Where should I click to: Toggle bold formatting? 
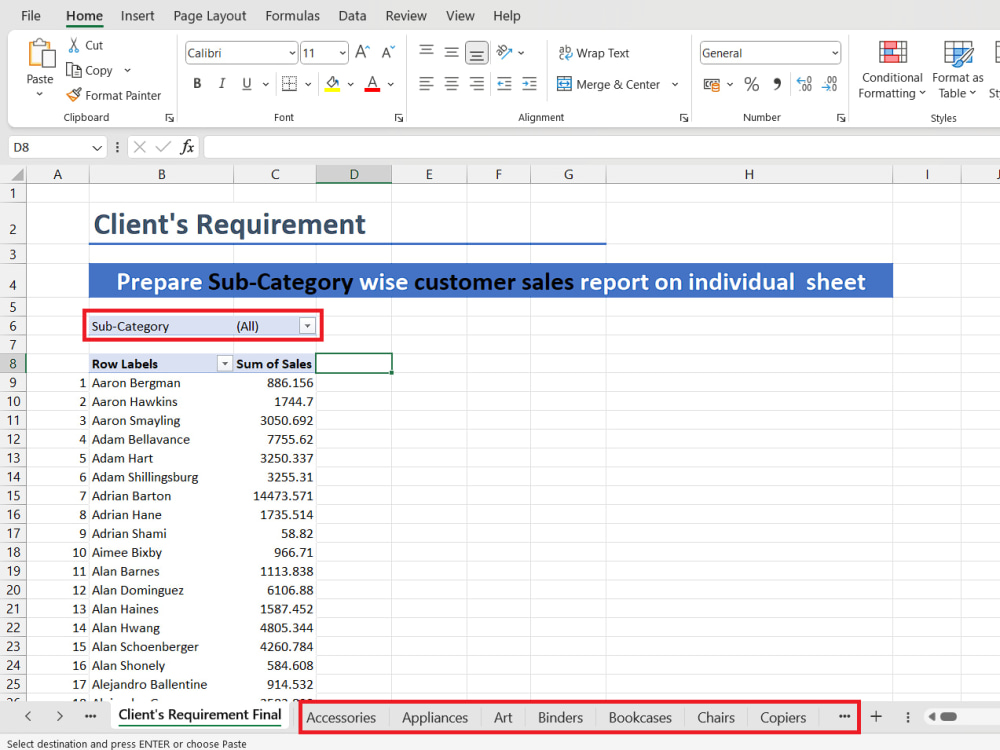[197, 84]
